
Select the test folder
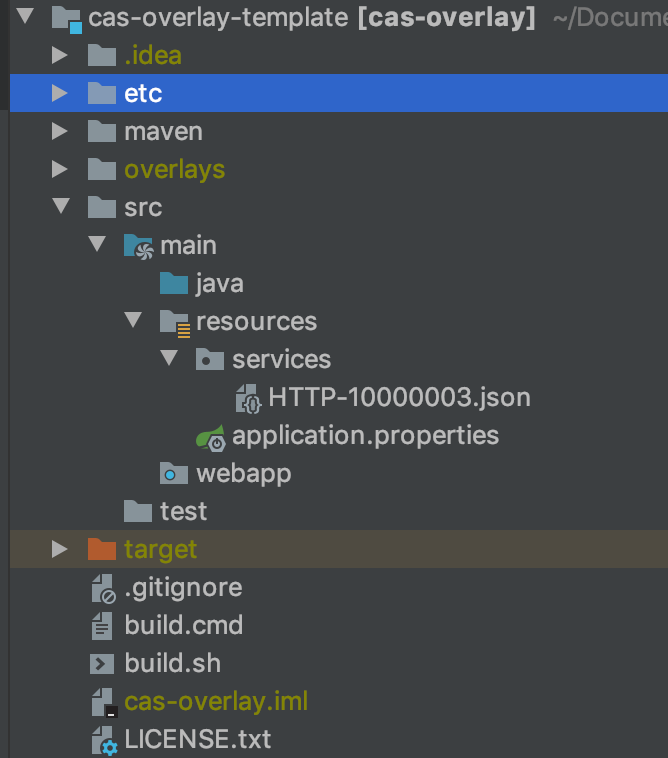tap(183, 511)
